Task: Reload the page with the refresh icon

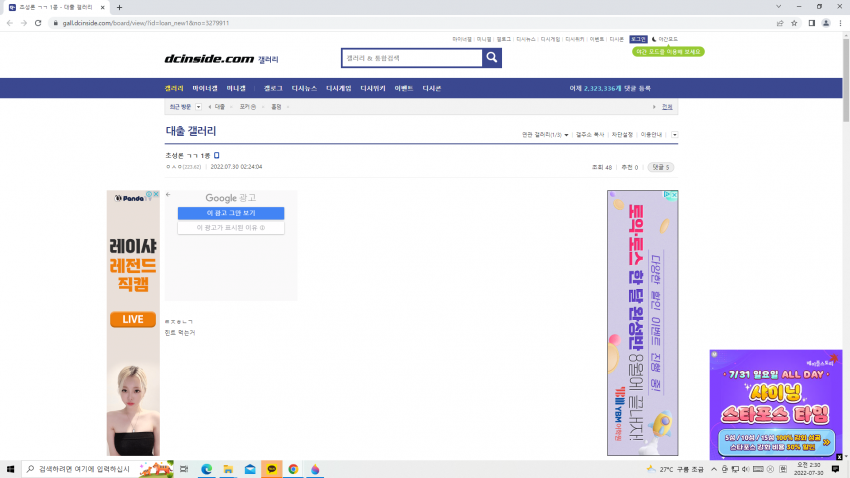Action: pyautogui.click(x=38, y=23)
